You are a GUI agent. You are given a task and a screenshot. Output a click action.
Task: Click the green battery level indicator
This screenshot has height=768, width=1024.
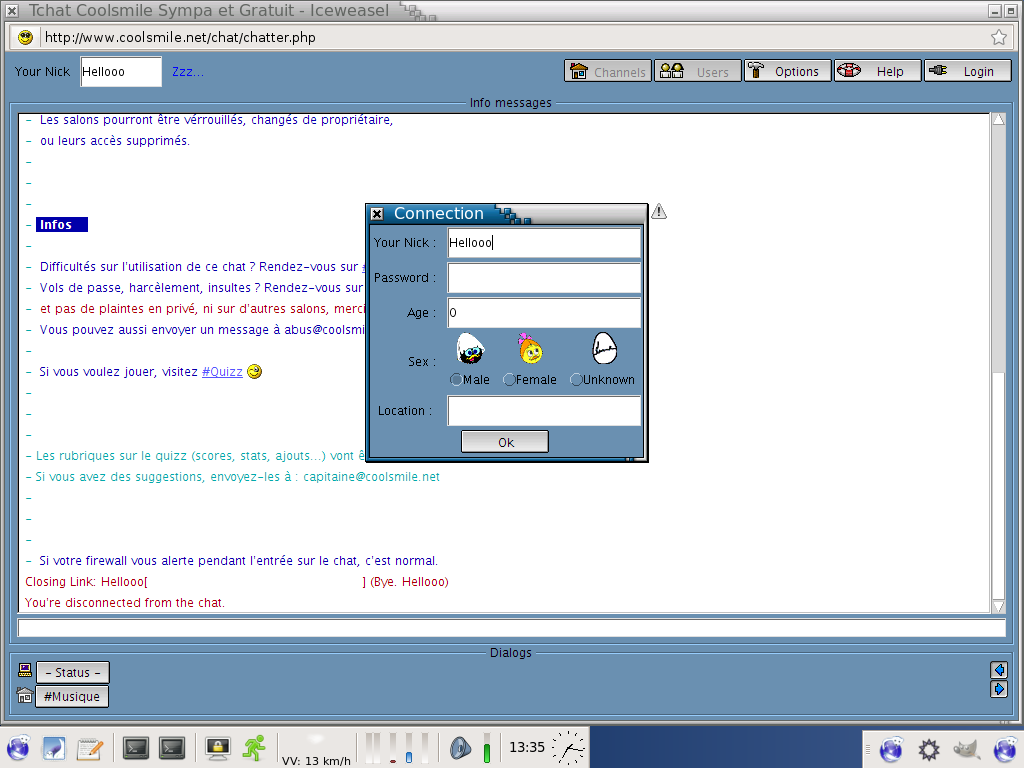point(487,748)
